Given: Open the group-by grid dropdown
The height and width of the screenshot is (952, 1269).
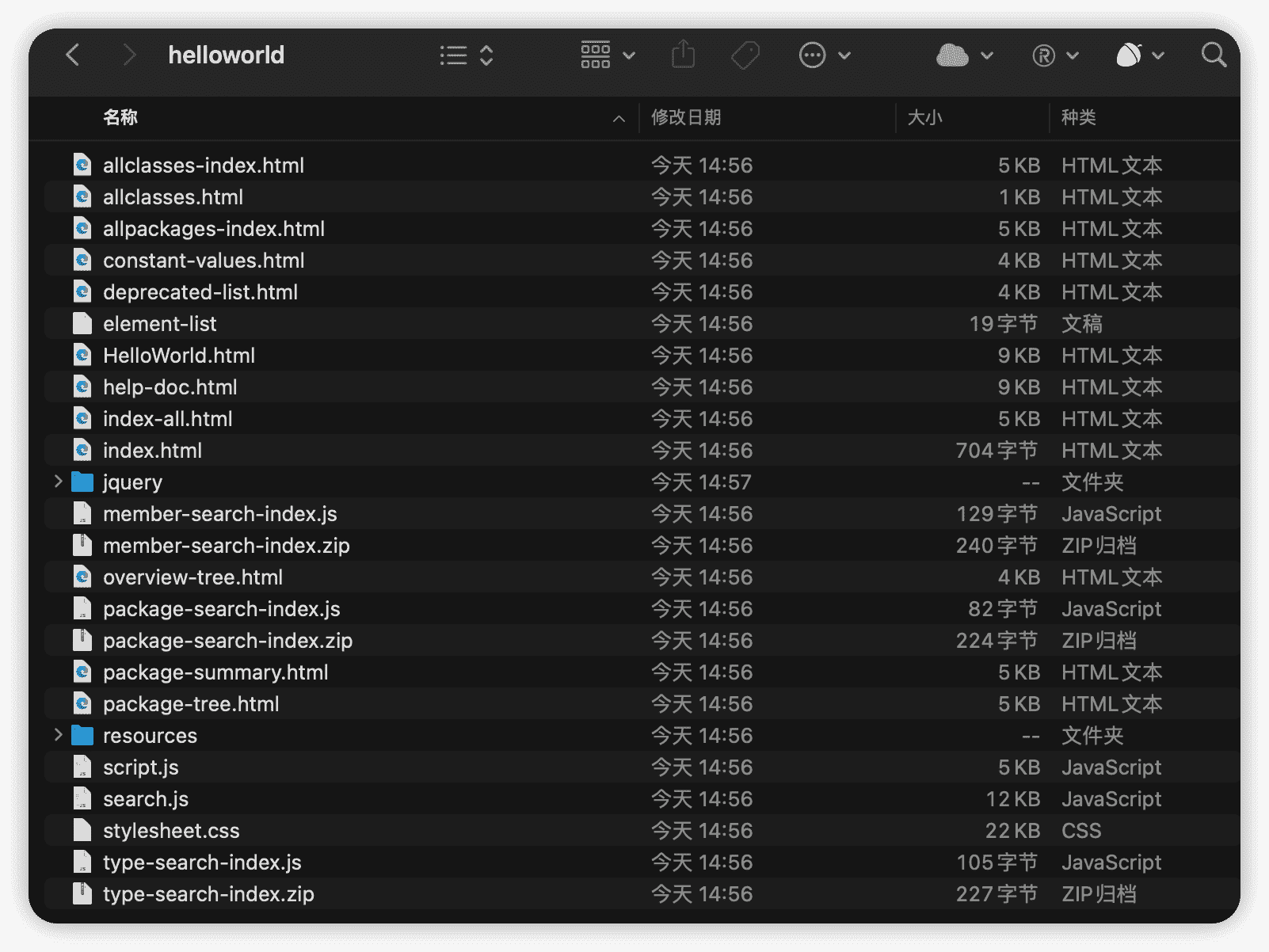Looking at the screenshot, I should coord(607,55).
